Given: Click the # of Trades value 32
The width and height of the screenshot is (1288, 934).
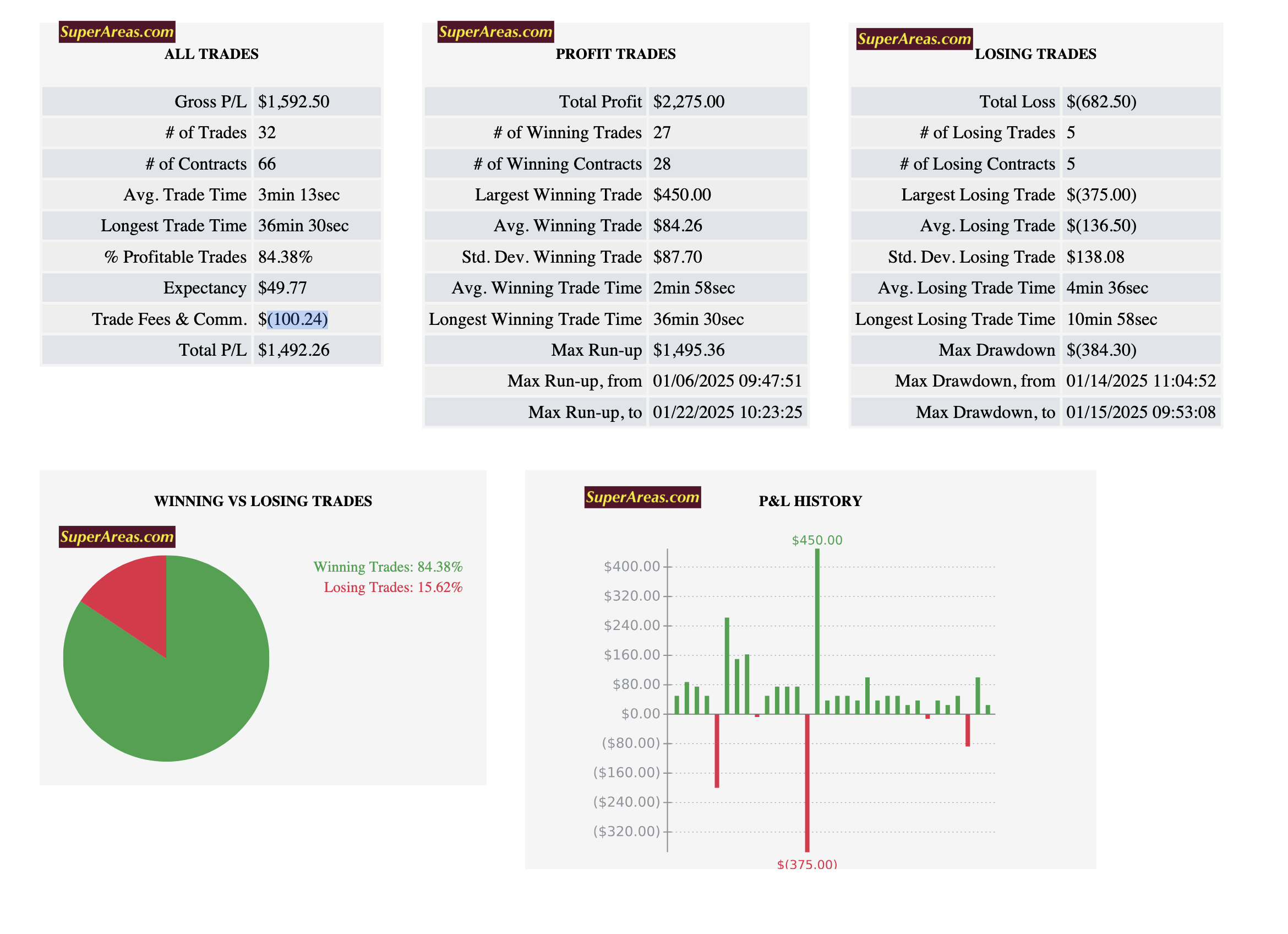Looking at the screenshot, I should point(267,132).
